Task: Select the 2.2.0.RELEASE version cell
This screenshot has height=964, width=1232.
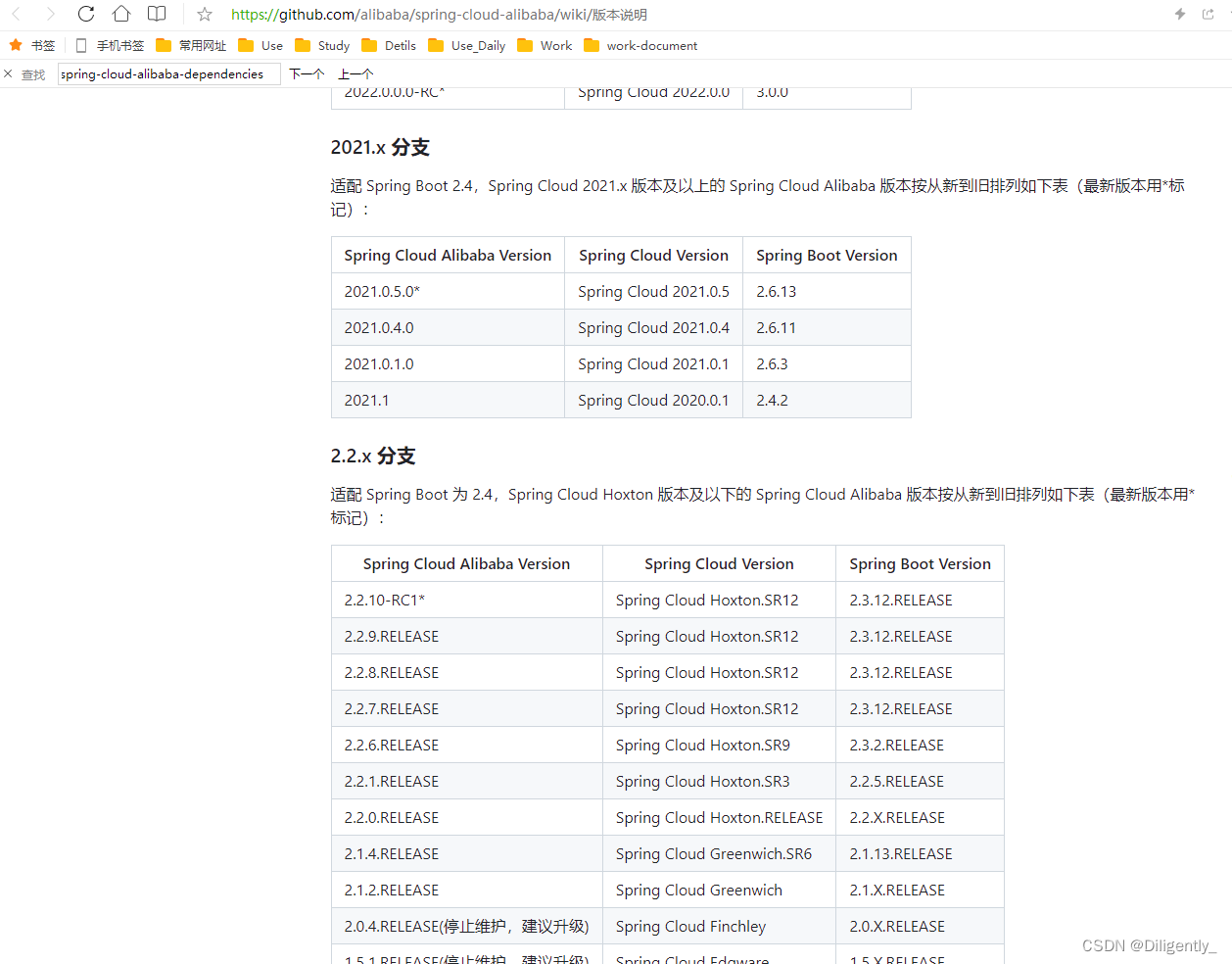Action: point(467,817)
